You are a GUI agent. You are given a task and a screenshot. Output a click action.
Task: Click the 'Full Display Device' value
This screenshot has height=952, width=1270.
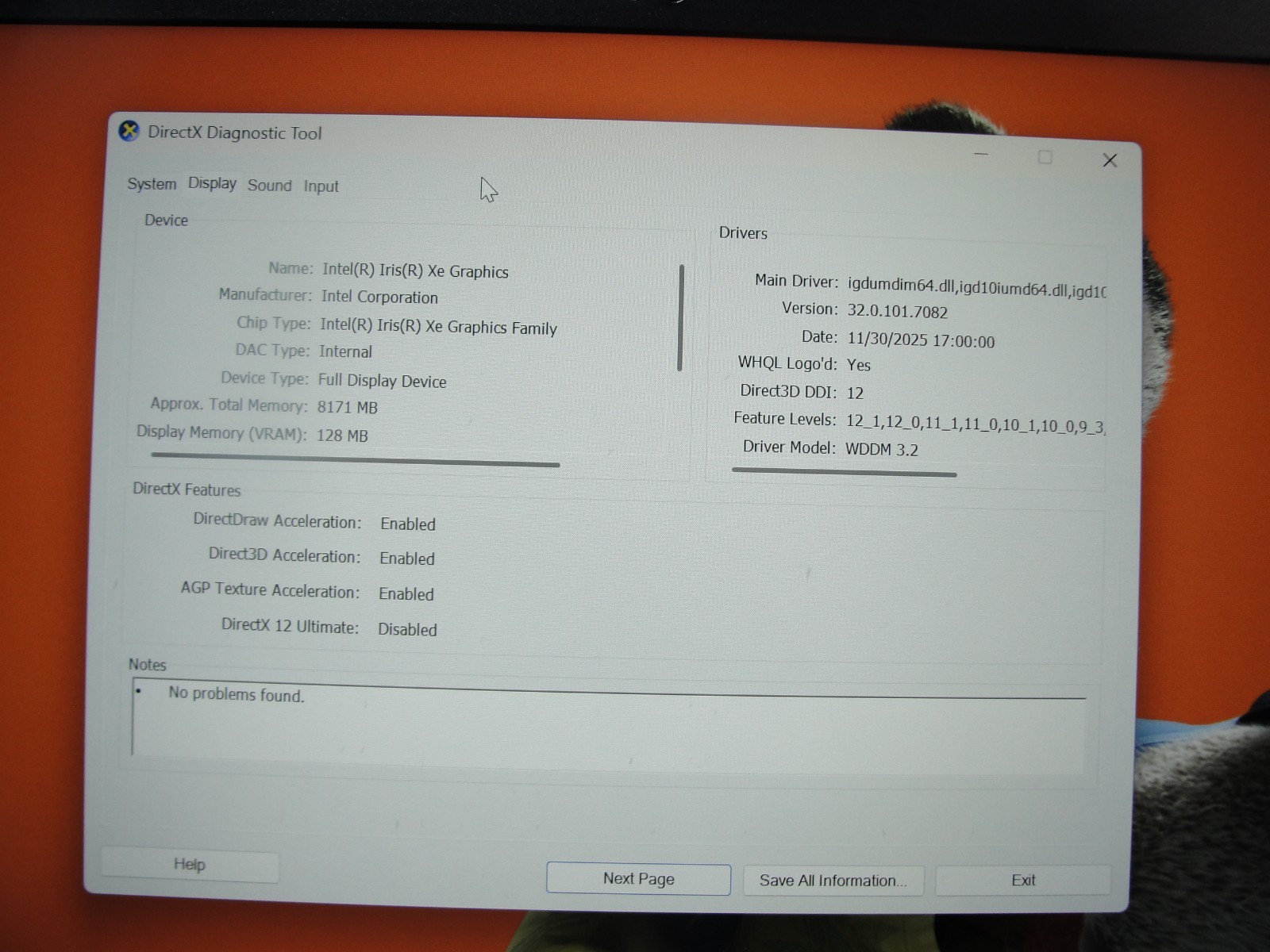tap(382, 381)
